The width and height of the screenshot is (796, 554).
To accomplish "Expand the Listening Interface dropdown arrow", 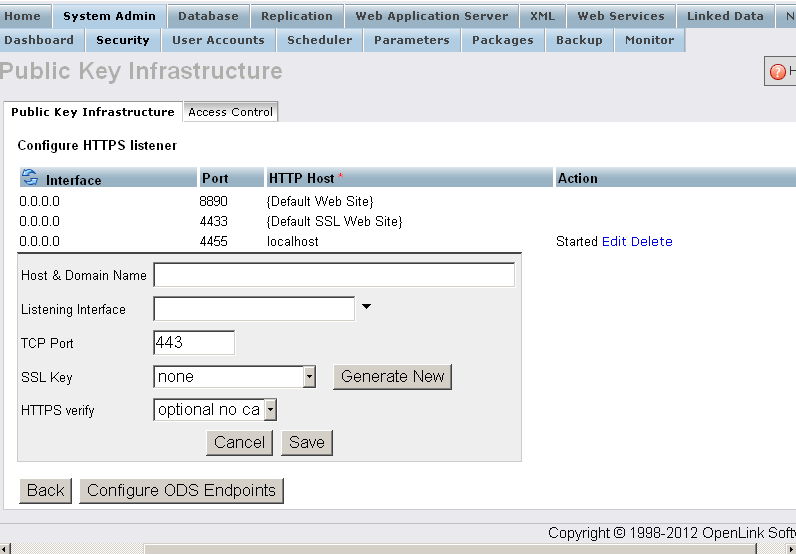I will click(366, 308).
